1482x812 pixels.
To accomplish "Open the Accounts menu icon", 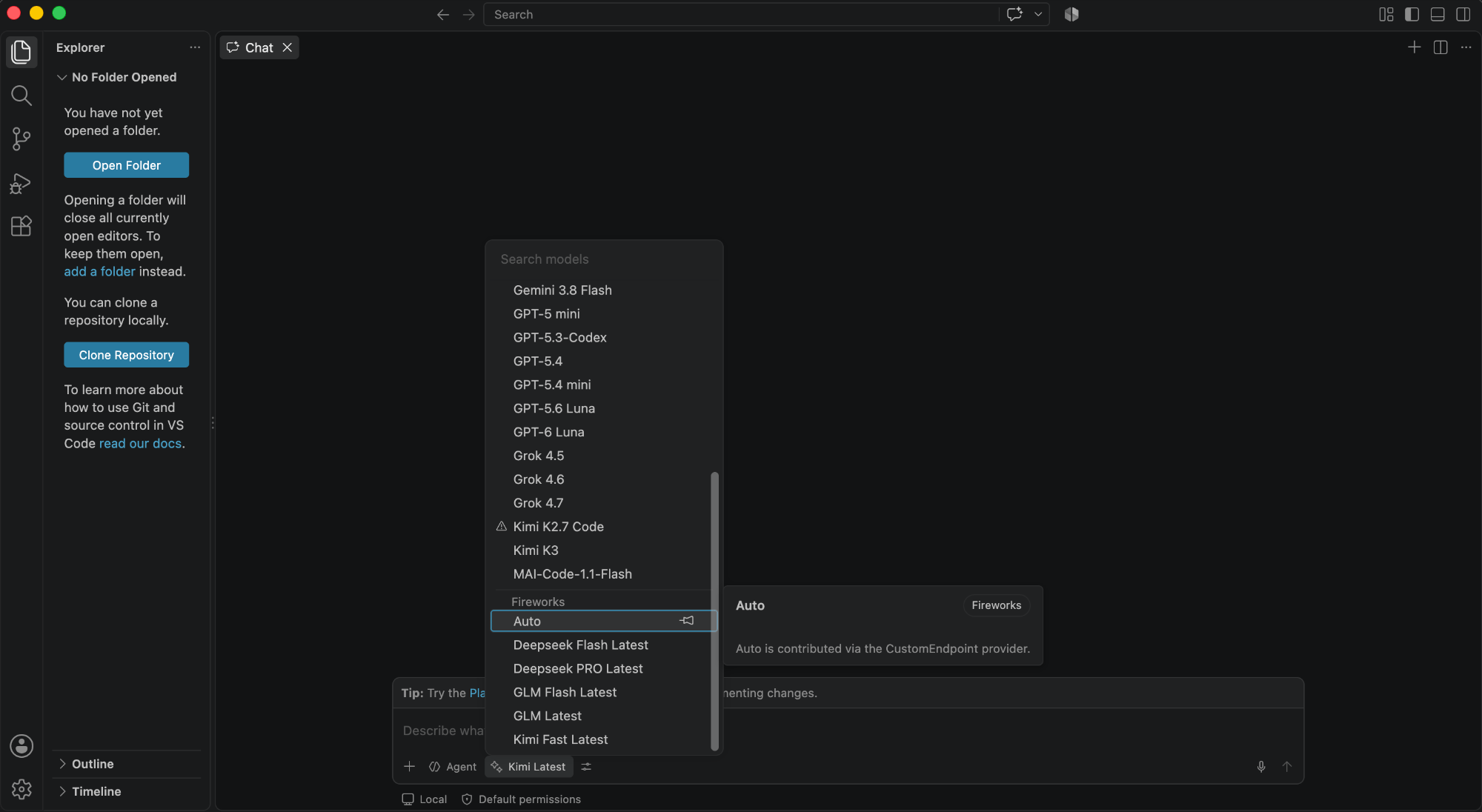I will pyautogui.click(x=21, y=746).
